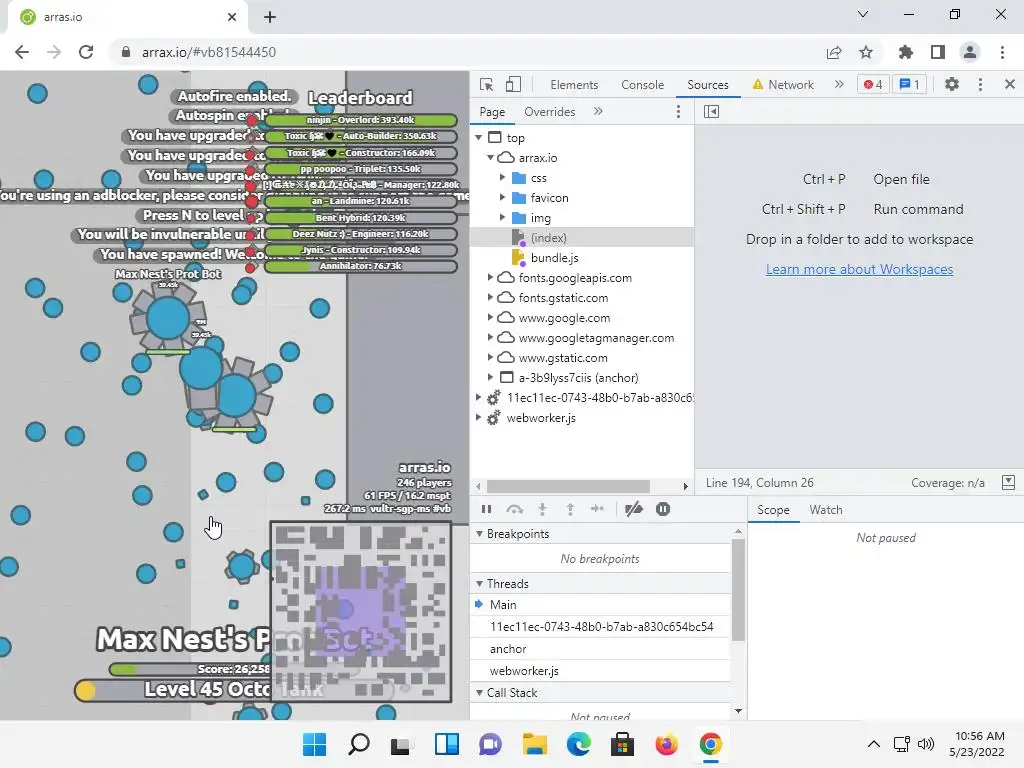This screenshot has width=1024, height=768.
Task: Open Windows Start menu
Action: coord(315,744)
